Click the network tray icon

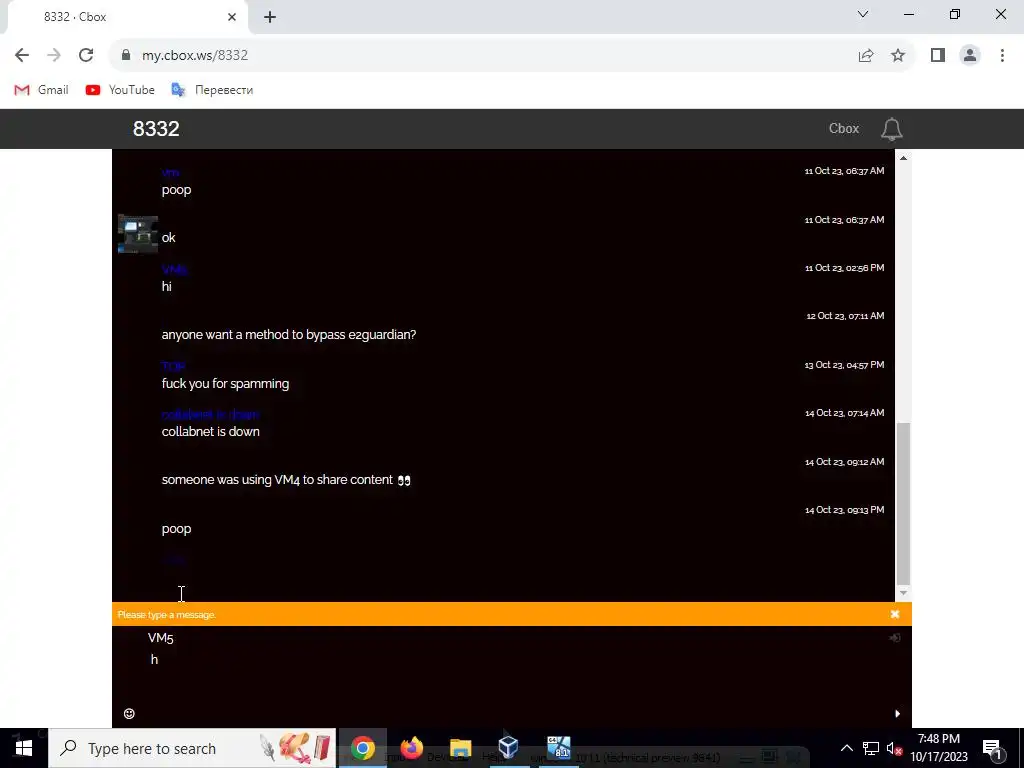871,748
